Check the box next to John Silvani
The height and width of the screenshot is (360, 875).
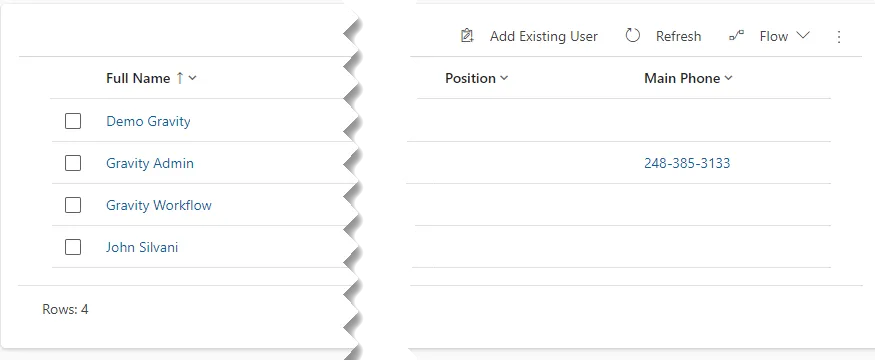[x=73, y=247]
